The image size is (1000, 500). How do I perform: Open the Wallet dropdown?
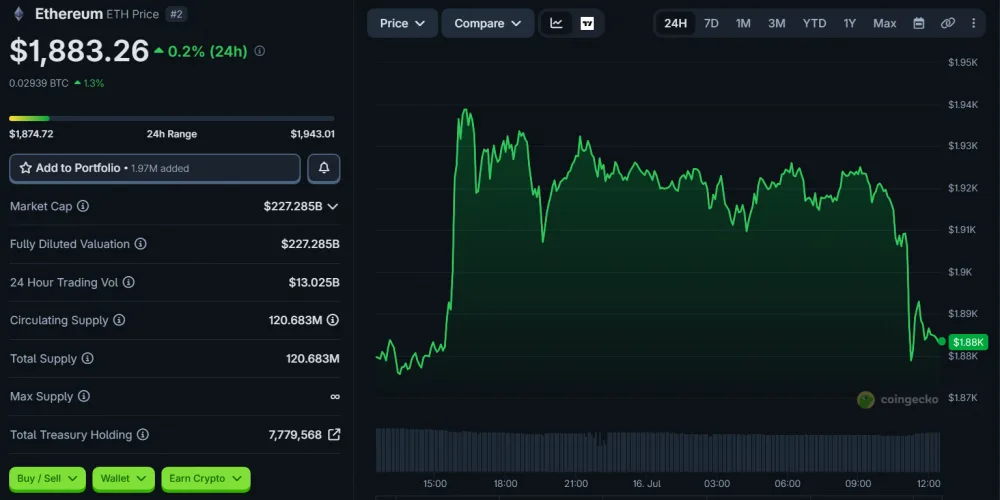[x=123, y=479]
